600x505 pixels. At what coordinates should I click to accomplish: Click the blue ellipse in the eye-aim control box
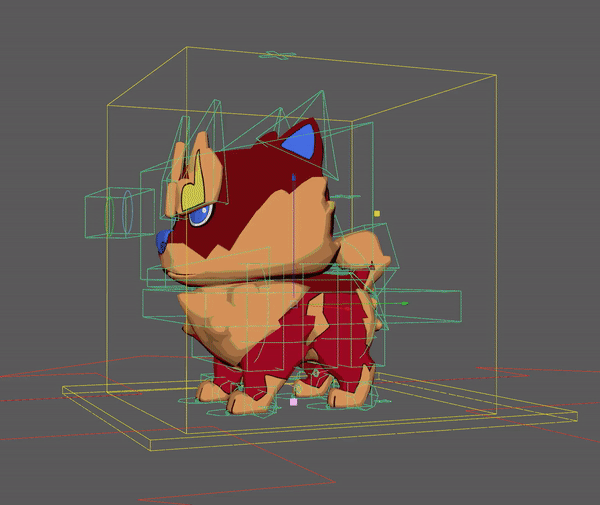pyautogui.click(x=127, y=212)
